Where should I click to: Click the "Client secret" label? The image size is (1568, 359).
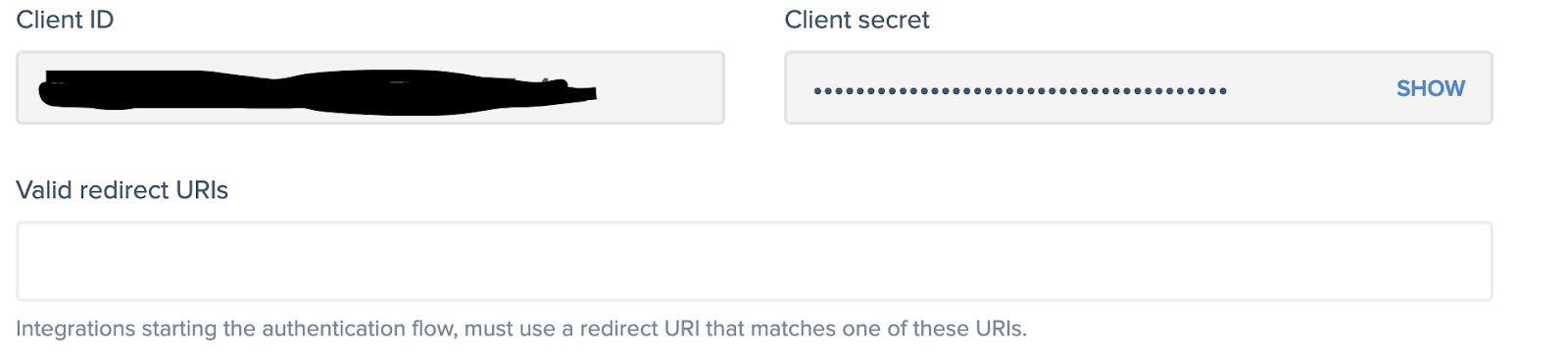[x=857, y=20]
